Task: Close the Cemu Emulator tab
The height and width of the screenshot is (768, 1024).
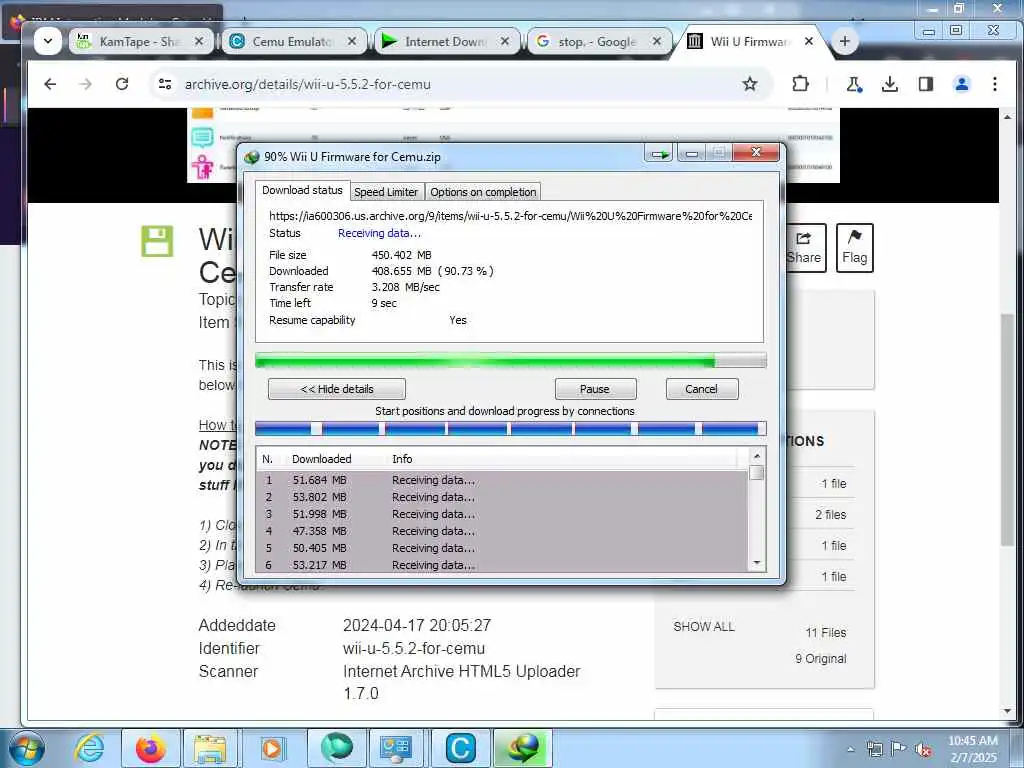Action: coord(352,41)
